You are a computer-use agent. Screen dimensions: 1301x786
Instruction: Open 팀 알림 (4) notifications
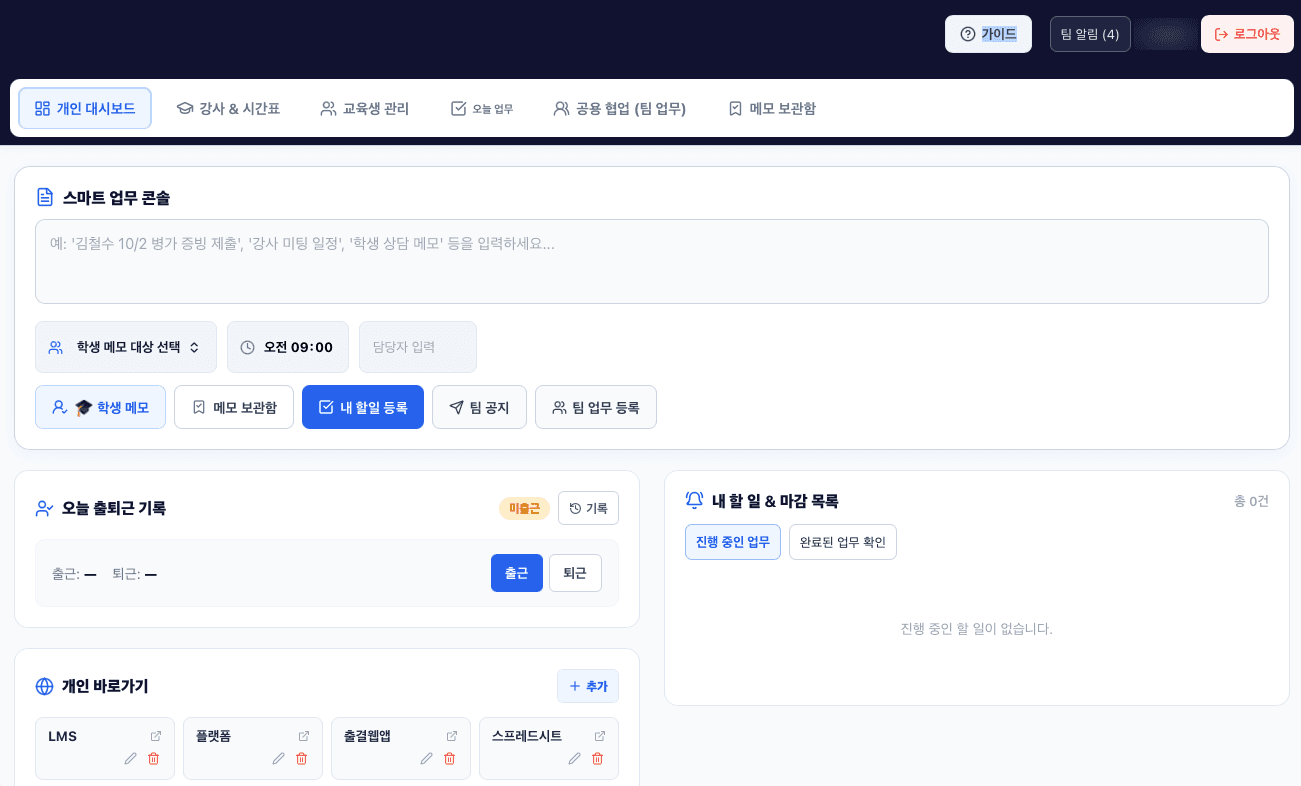coord(1090,34)
